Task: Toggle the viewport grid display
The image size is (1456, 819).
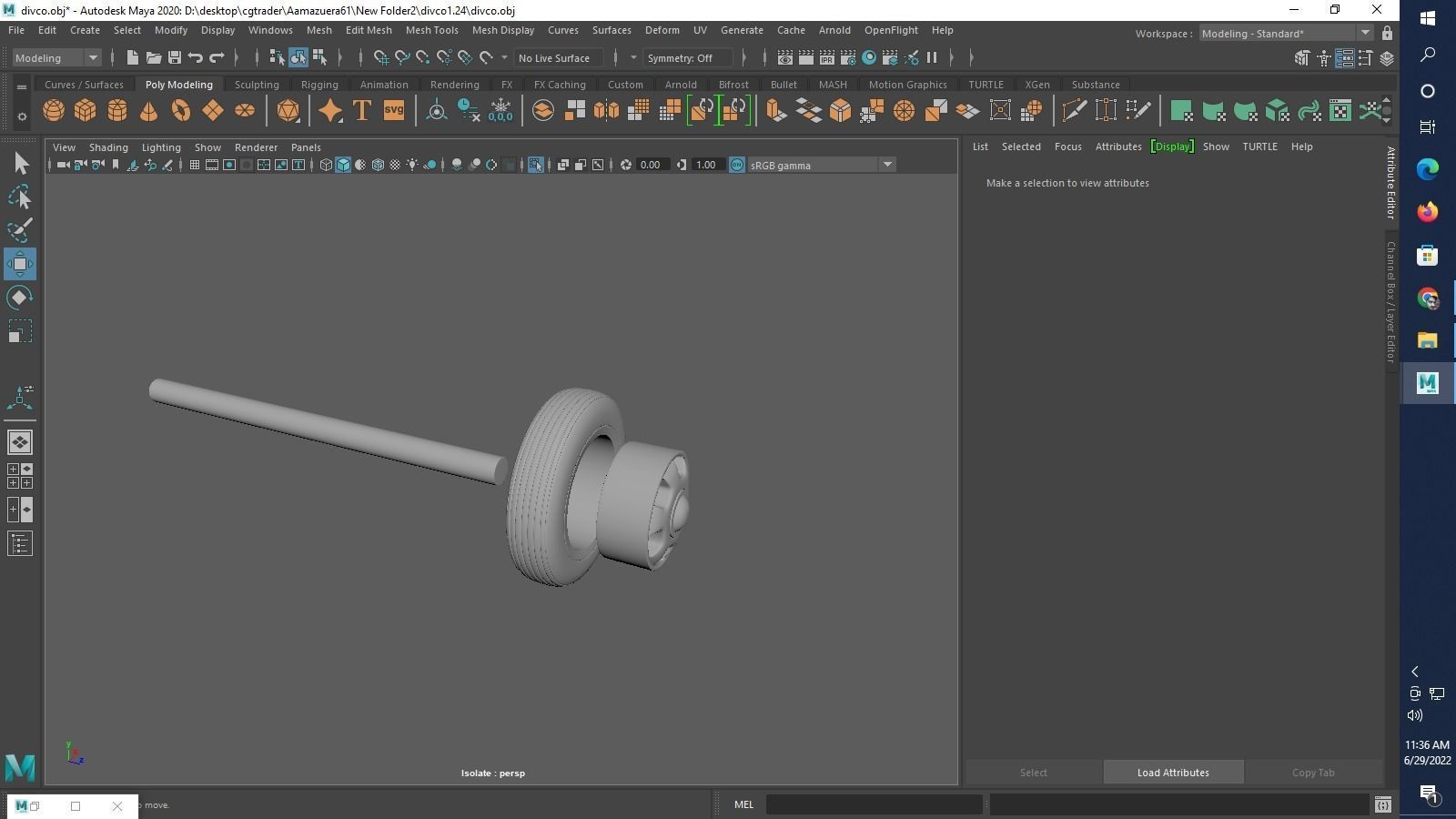Action: (x=195, y=165)
